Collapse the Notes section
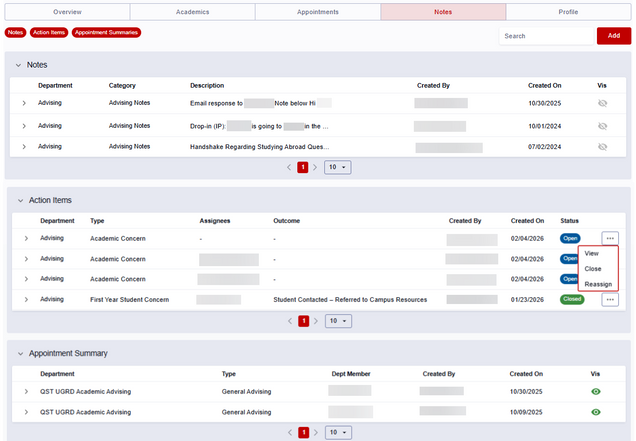Image resolution: width=636 pixels, height=441 pixels. (18, 65)
